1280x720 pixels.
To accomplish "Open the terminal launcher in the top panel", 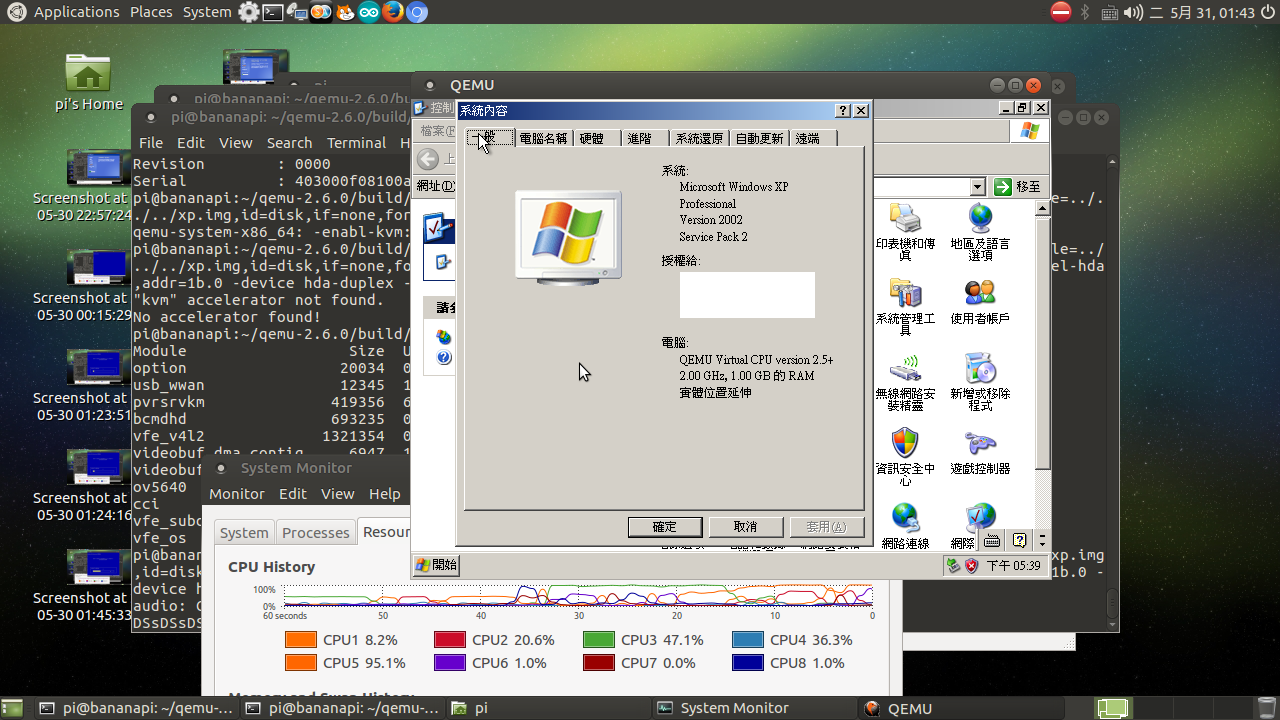I will pyautogui.click(x=272, y=12).
